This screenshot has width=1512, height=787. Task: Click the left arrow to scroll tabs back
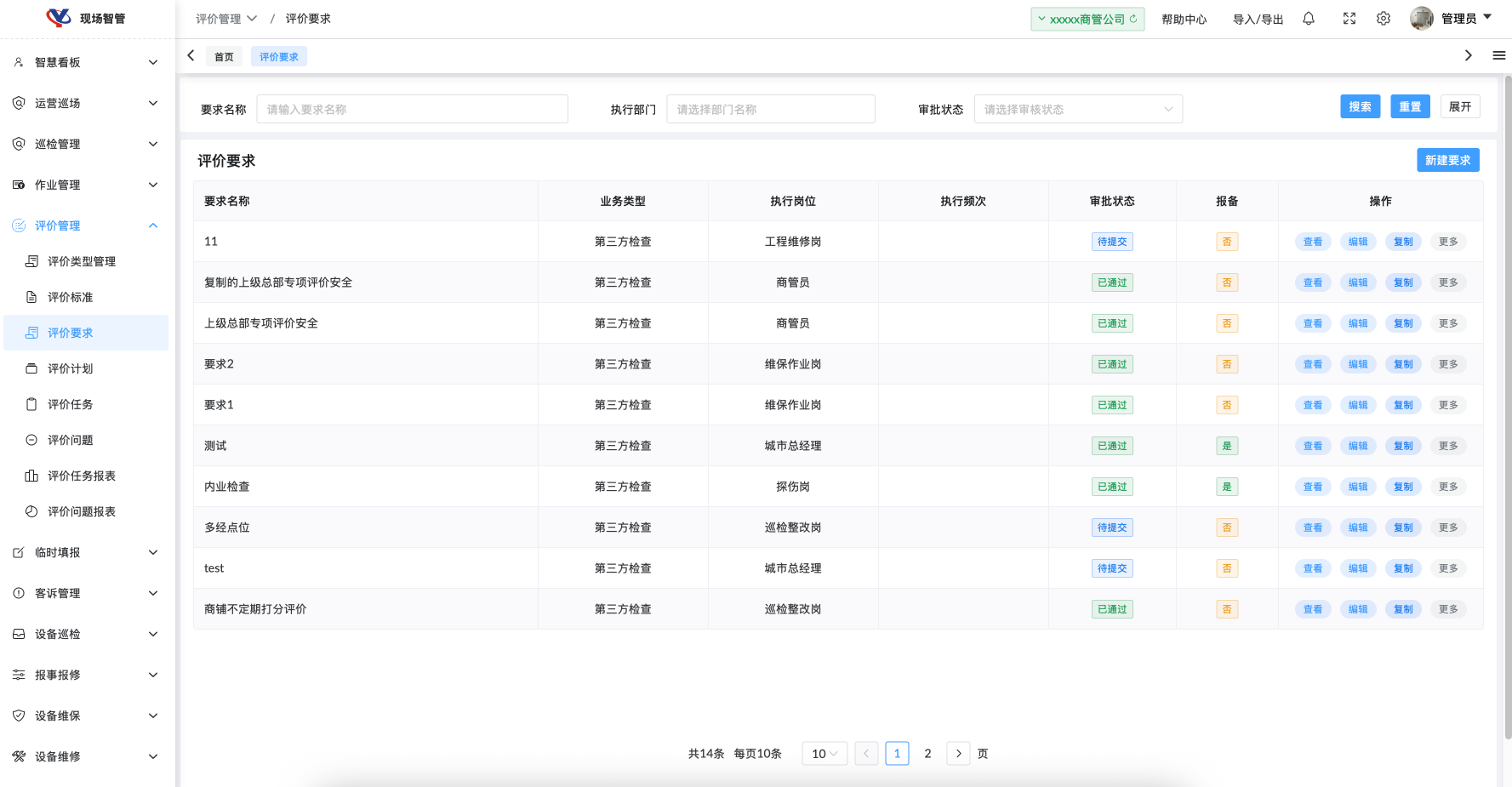(191, 55)
